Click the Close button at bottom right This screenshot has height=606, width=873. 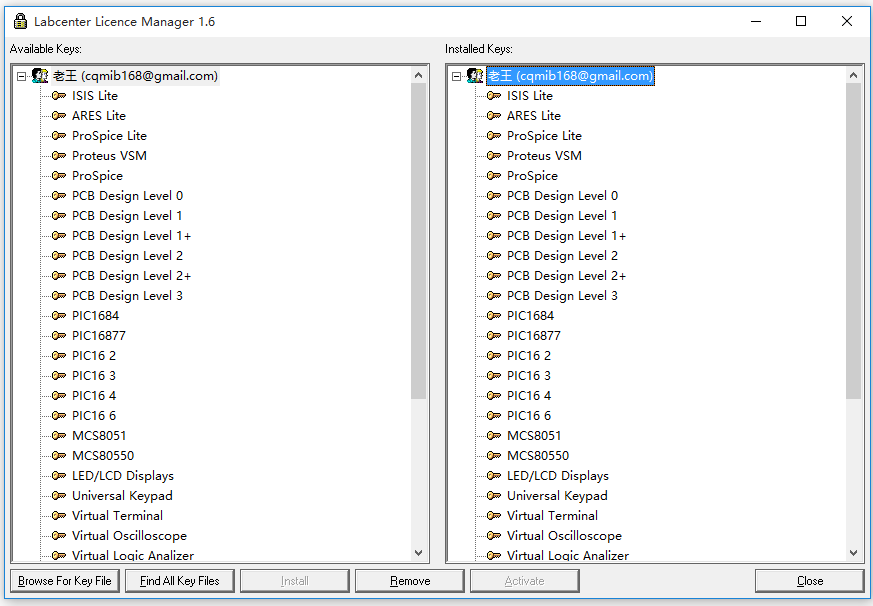pyautogui.click(x=809, y=581)
